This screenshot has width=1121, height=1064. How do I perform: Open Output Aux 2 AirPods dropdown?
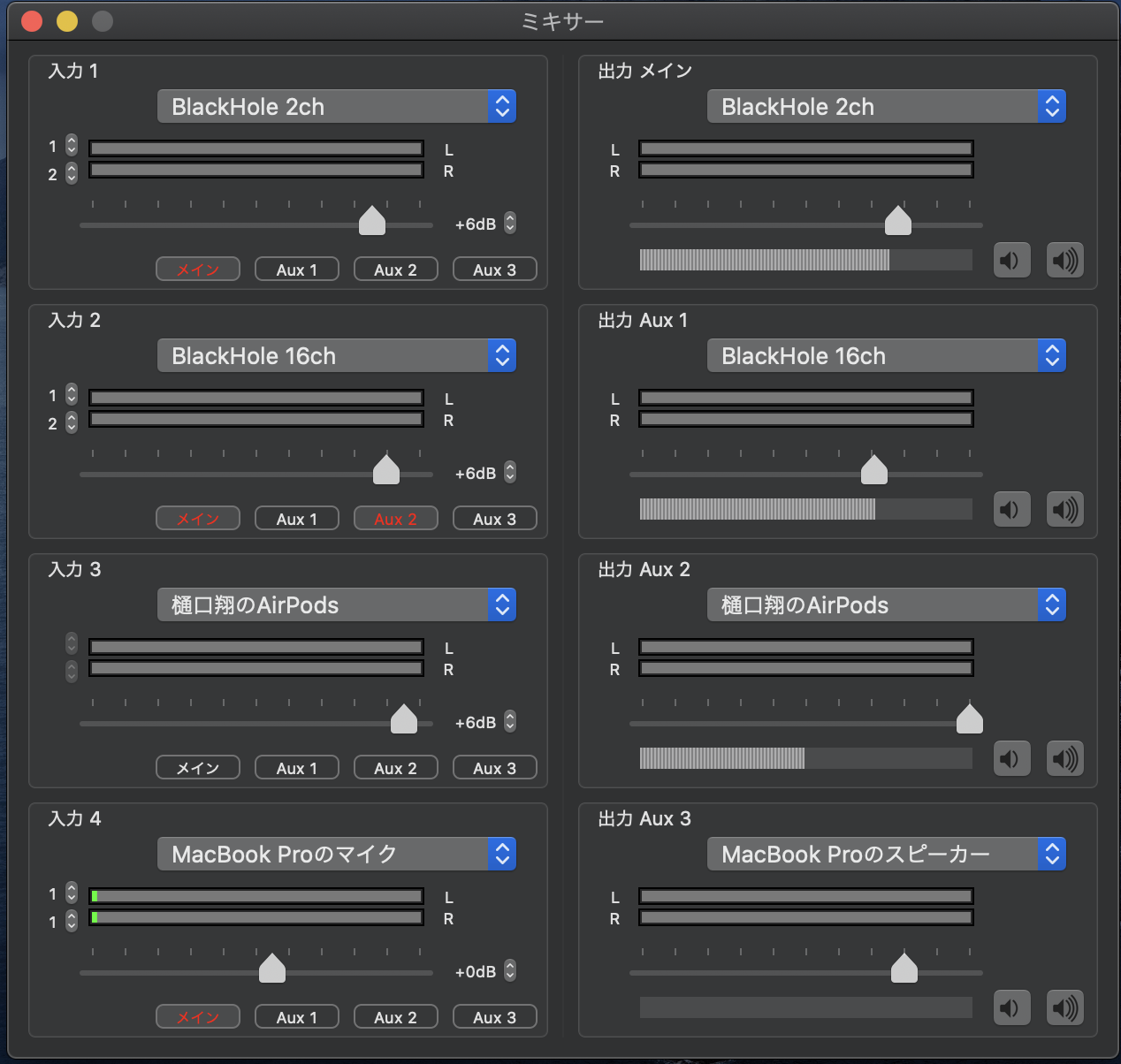point(887,605)
